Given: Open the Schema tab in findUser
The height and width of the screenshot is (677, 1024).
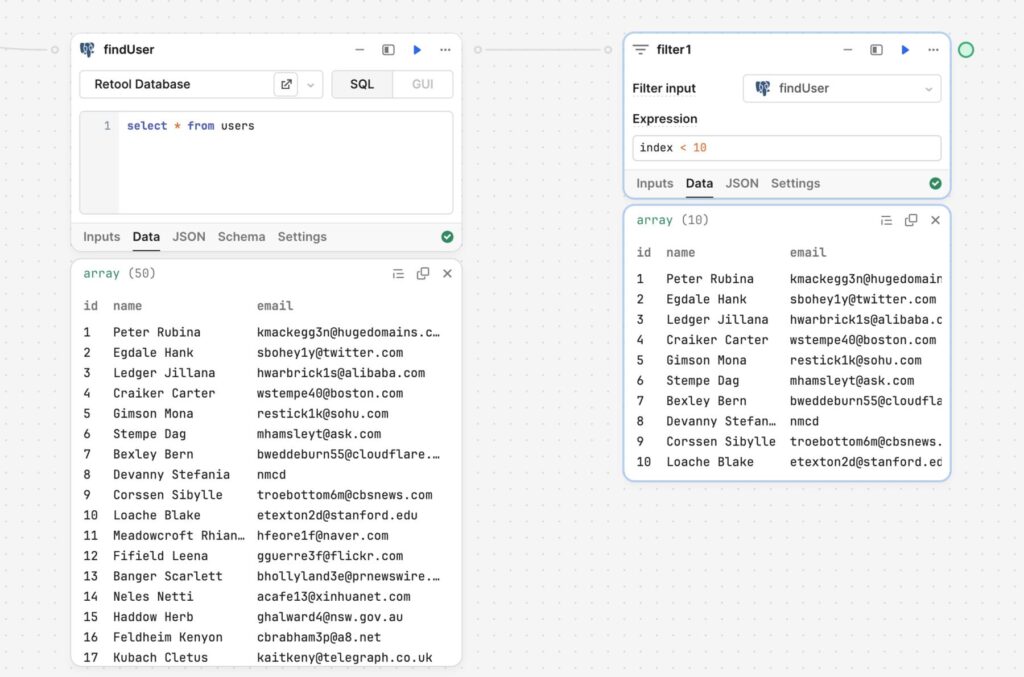Looking at the screenshot, I should pyautogui.click(x=241, y=236).
